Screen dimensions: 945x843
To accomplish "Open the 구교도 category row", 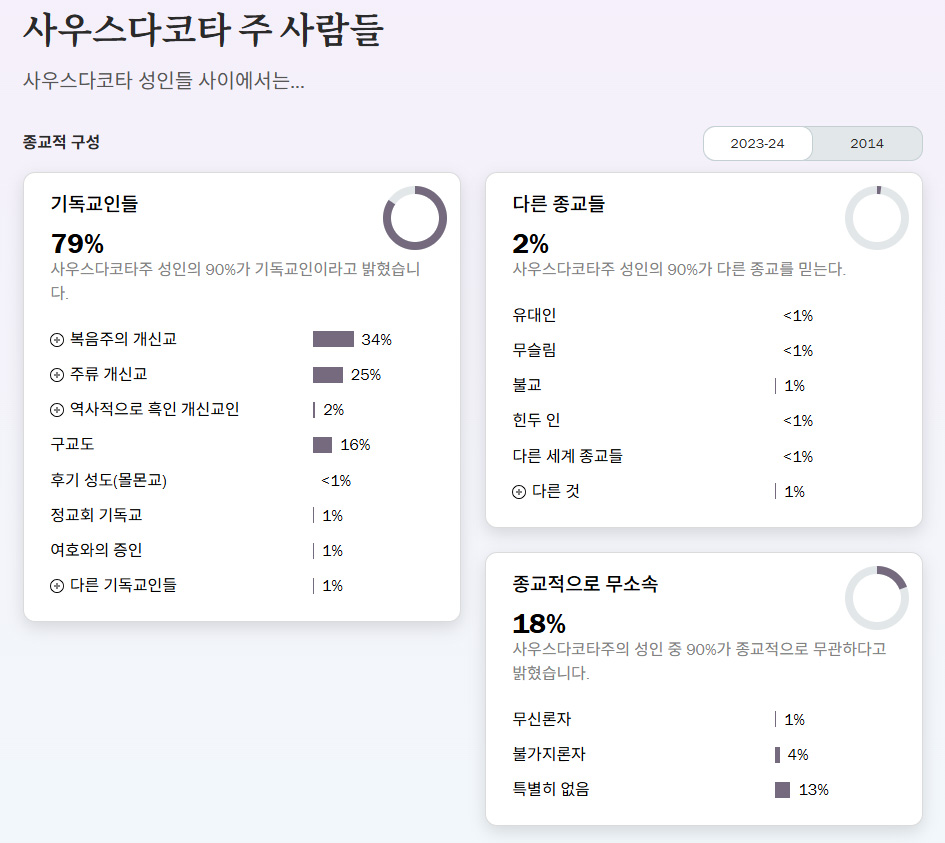I will tap(72, 445).
